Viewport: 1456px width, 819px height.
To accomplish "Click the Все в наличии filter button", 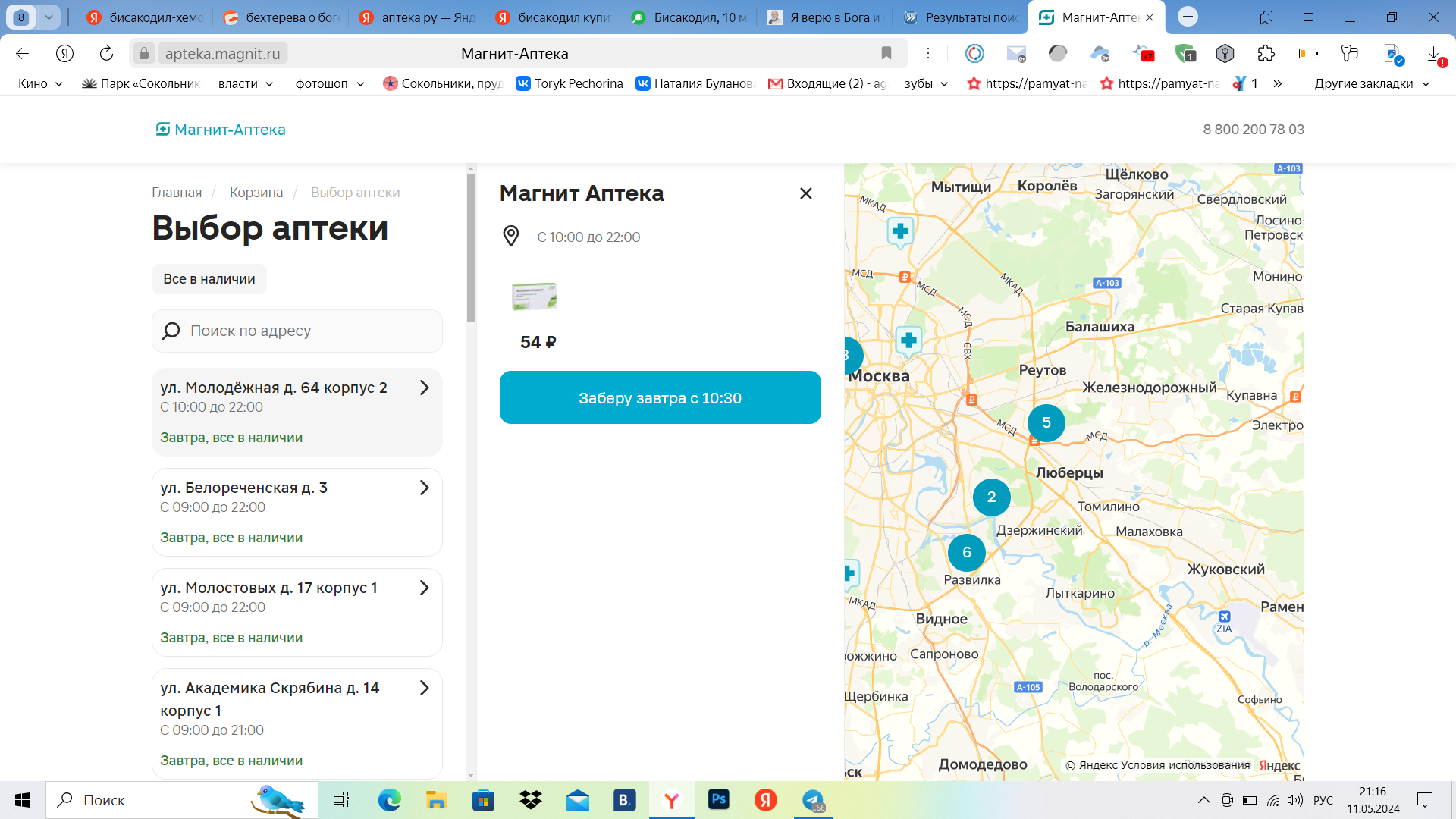I will 209,279.
